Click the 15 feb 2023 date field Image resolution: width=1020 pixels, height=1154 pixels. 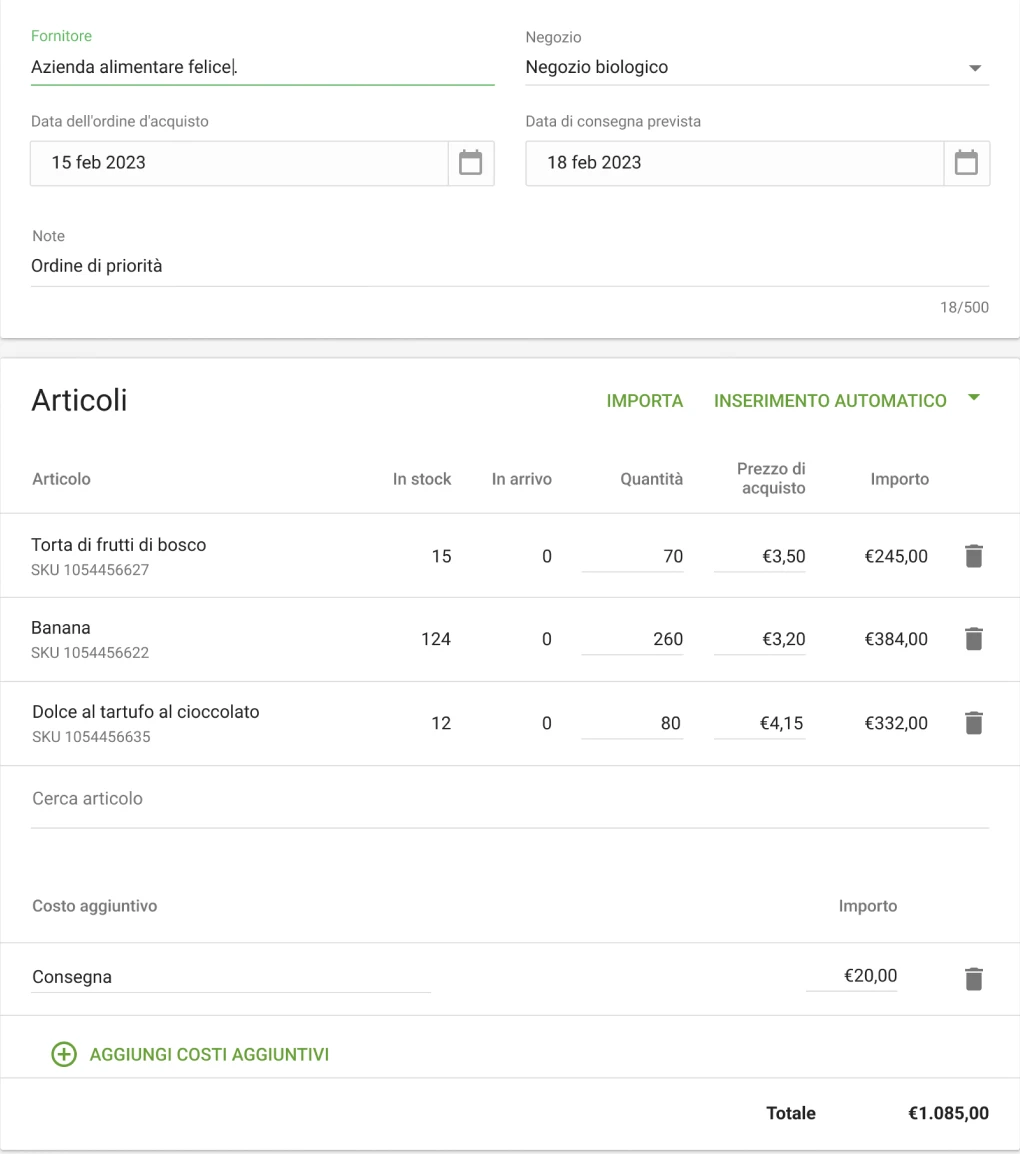[x=238, y=163]
